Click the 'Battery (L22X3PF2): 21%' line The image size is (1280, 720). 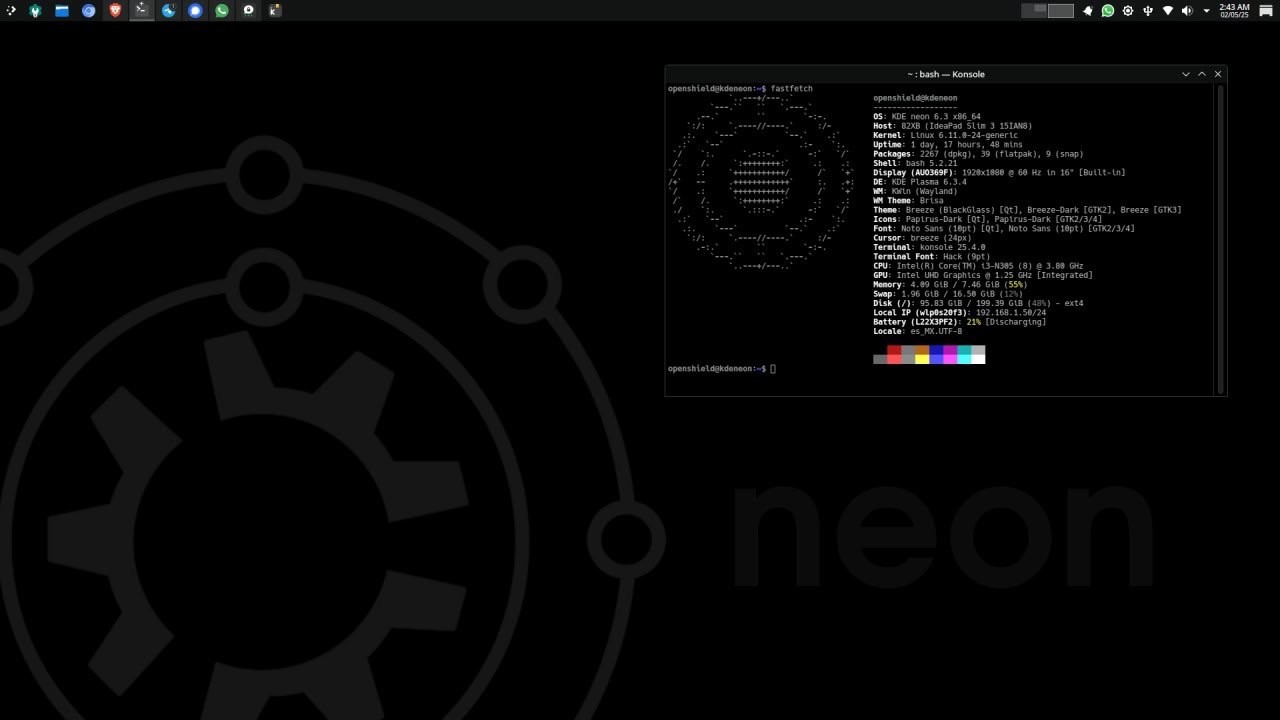[960, 322]
